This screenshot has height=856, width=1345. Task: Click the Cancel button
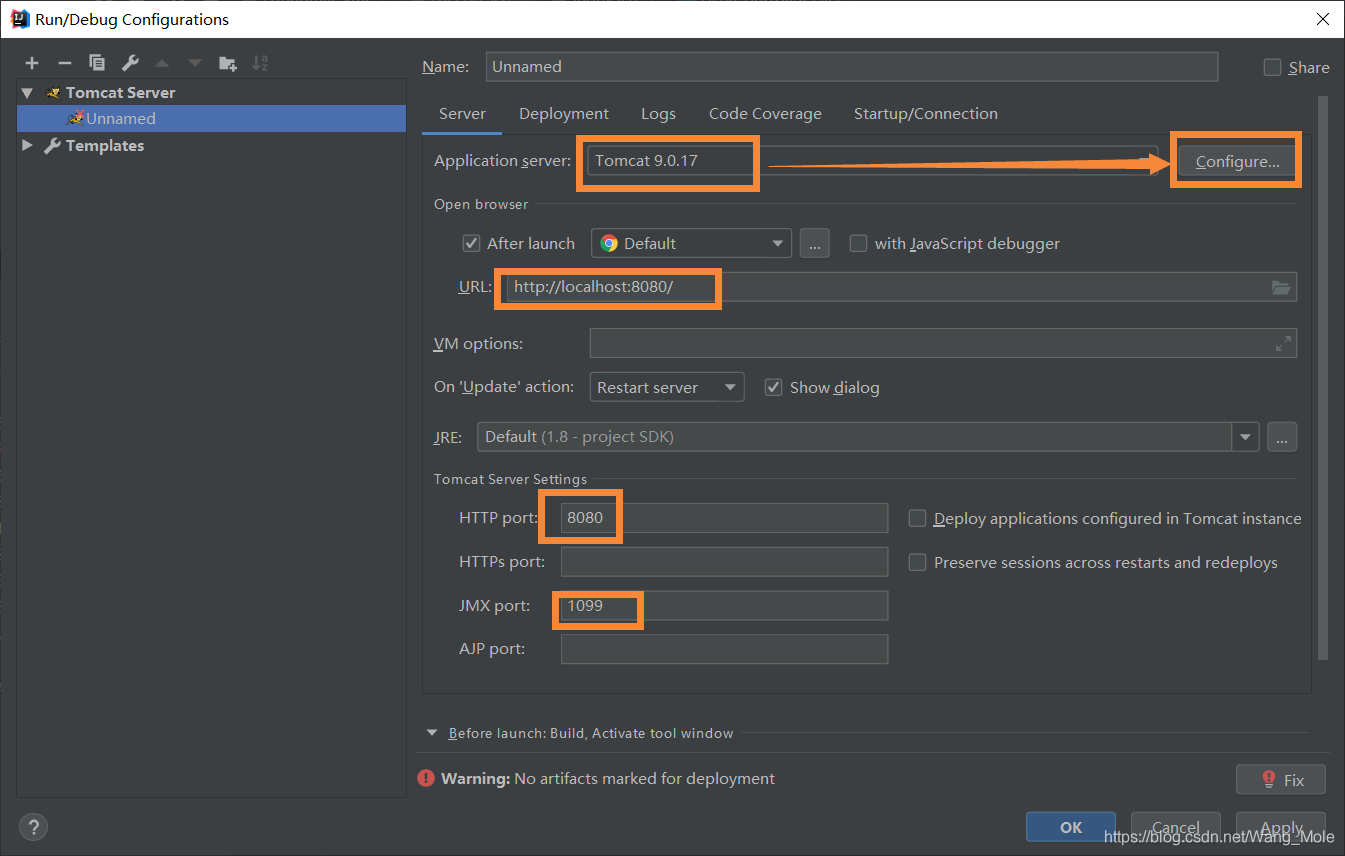coord(1176,827)
